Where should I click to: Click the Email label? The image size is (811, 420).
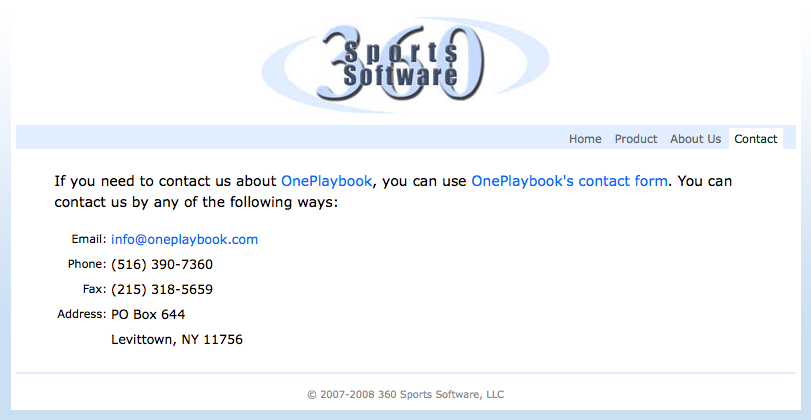pos(88,239)
